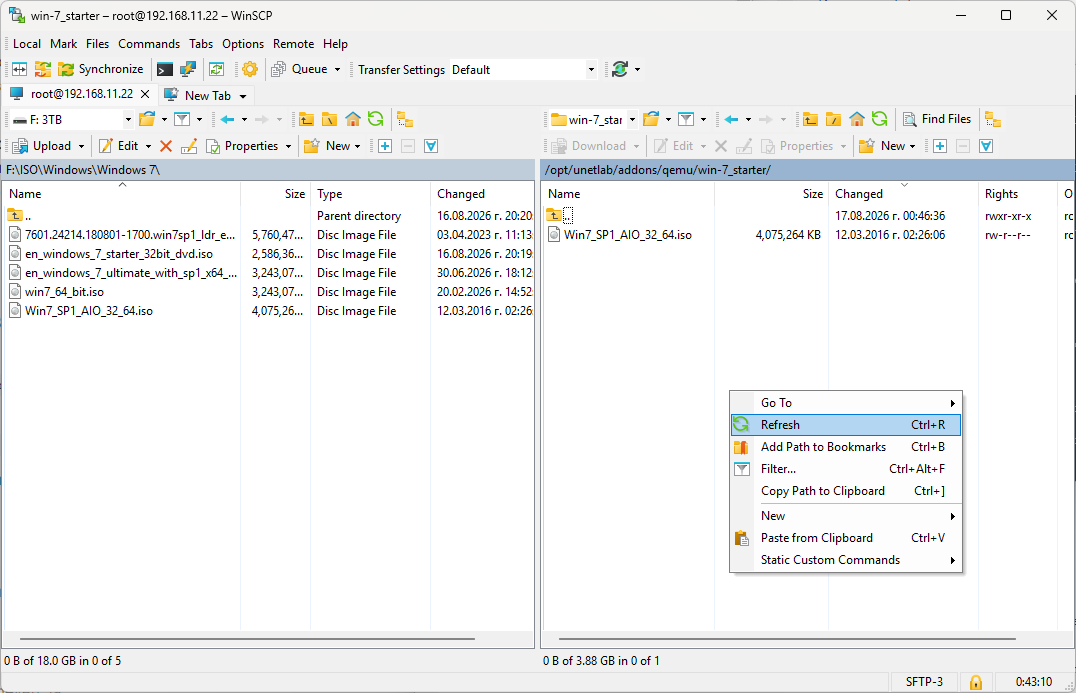Toggle the local directory tree icon
1076x693 pixels.
[x=405, y=120]
